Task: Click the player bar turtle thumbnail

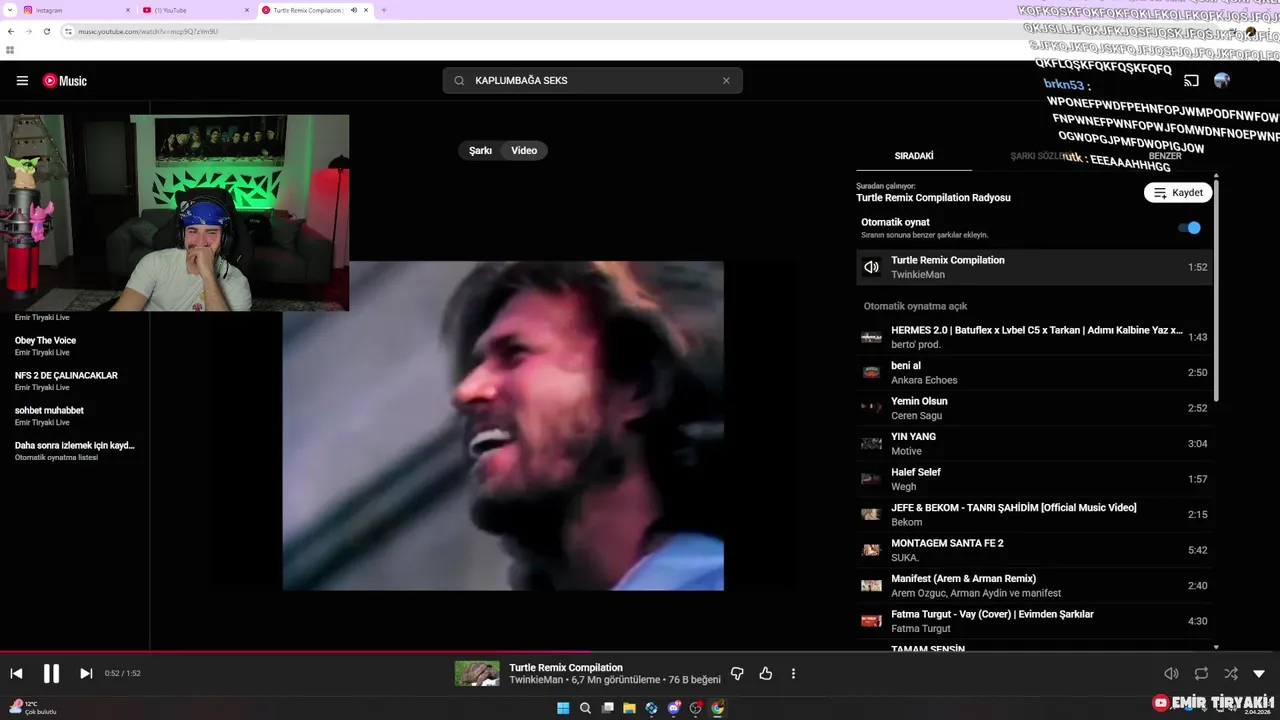Action: pos(477,674)
